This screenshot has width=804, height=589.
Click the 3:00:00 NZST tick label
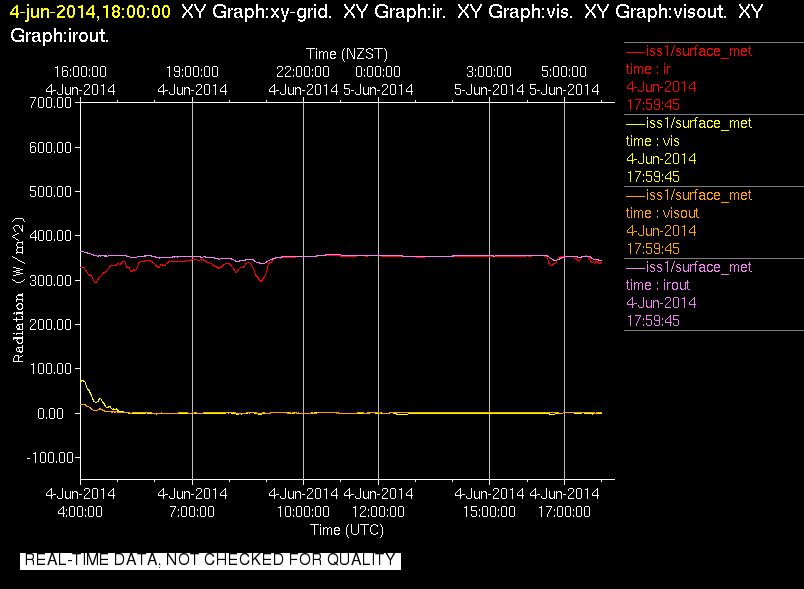[x=489, y=72]
